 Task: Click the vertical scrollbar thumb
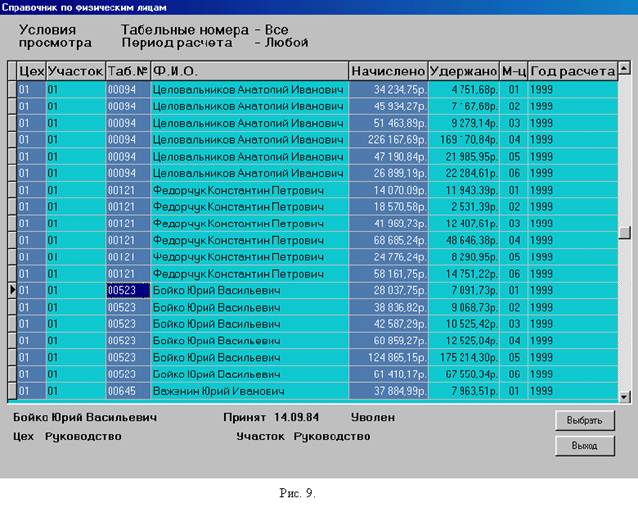(624, 232)
